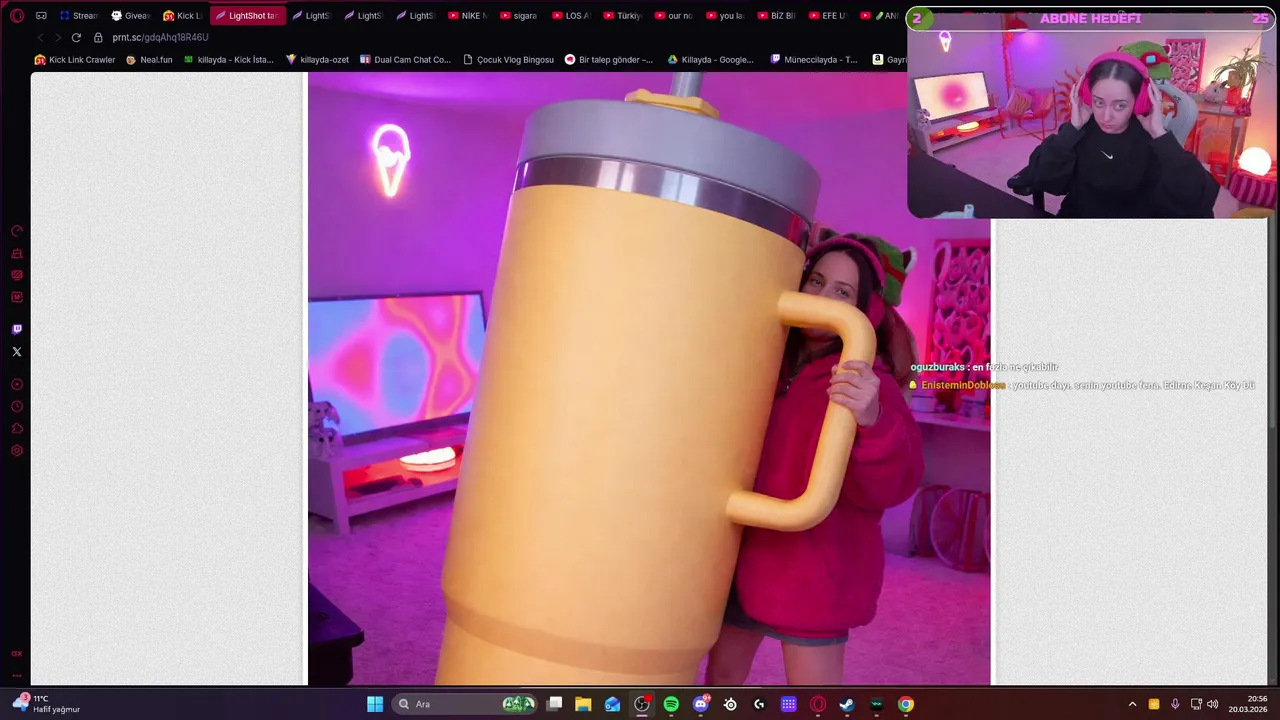Viewport: 1280px width, 720px height.
Task: Open the Windows Start menu
Action: (375, 704)
